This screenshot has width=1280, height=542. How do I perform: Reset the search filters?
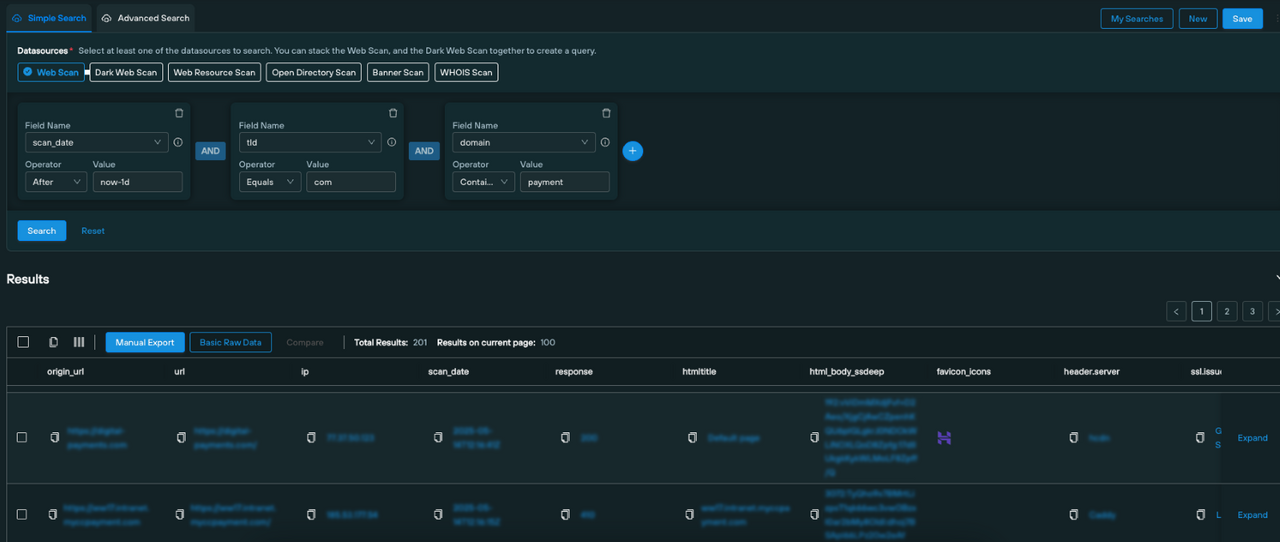93,231
